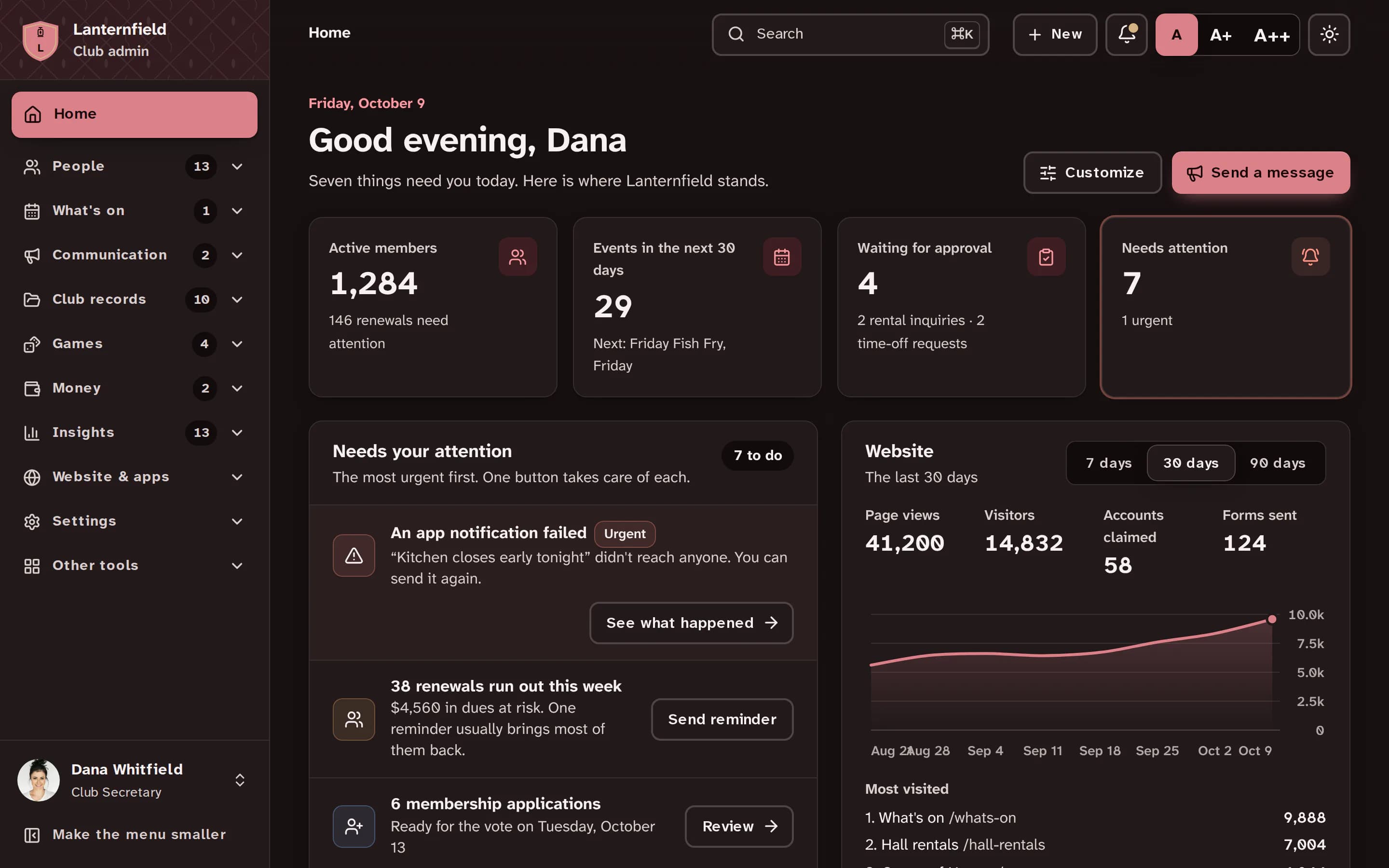The width and height of the screenshot is (1389, 868).
Task: Open the Hall rentals /hall-rentals row
Action: pos(1095,844)
